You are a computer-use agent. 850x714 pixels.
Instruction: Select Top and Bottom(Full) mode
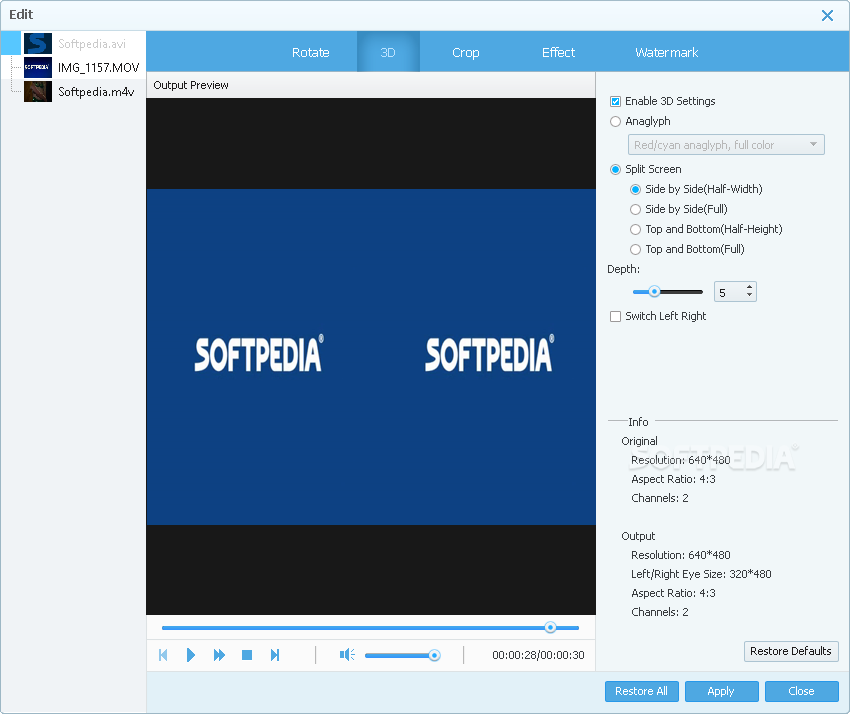click(635, 250)
